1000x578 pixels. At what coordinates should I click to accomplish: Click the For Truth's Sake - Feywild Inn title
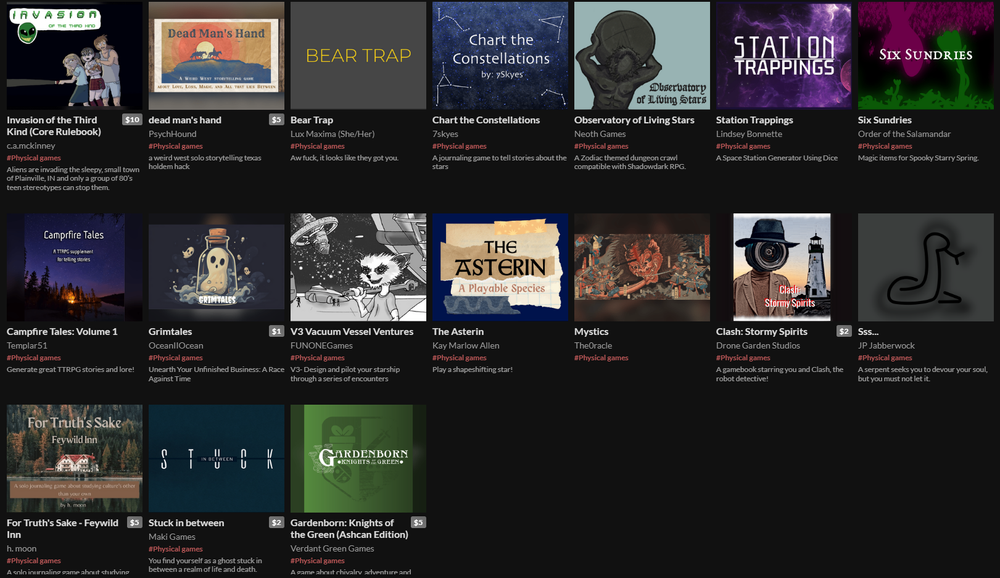click(x=62, y=529)
